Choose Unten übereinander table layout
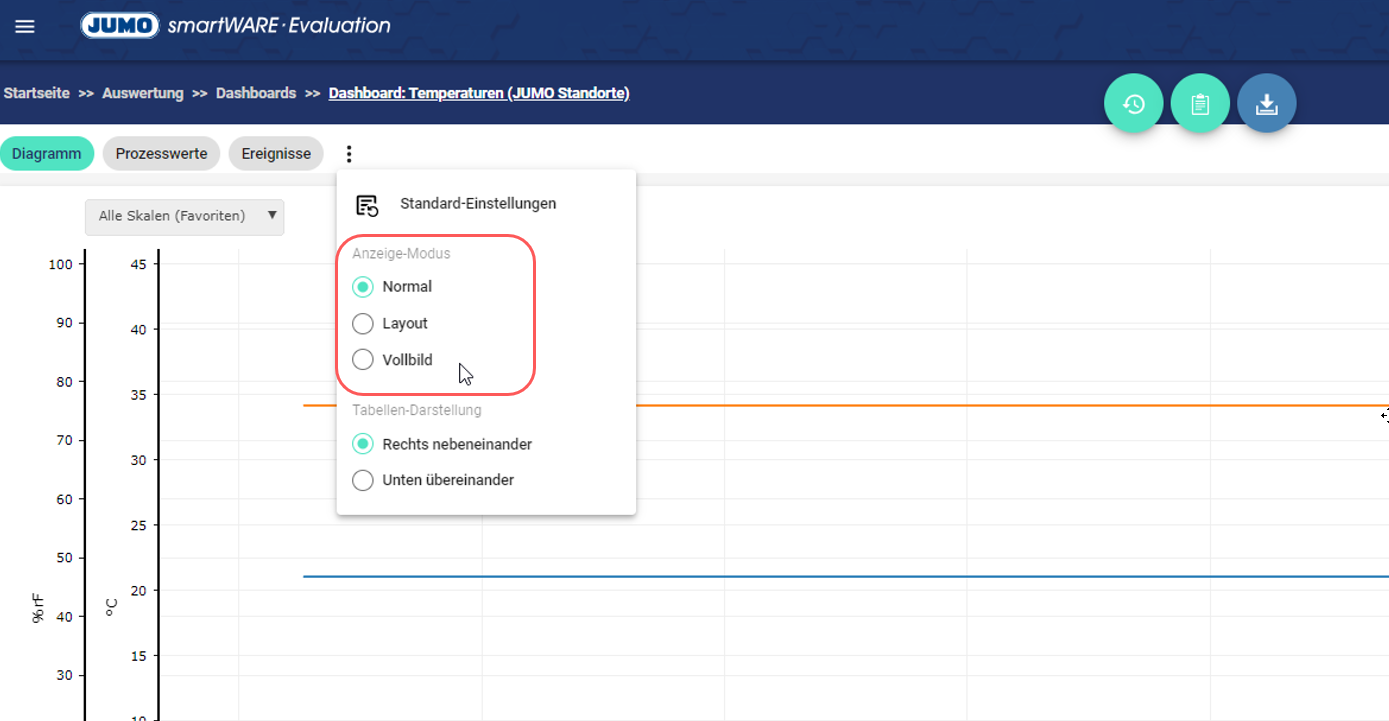Image resolution: width=1389 pixels, height=721 pixels. point(363,481)
